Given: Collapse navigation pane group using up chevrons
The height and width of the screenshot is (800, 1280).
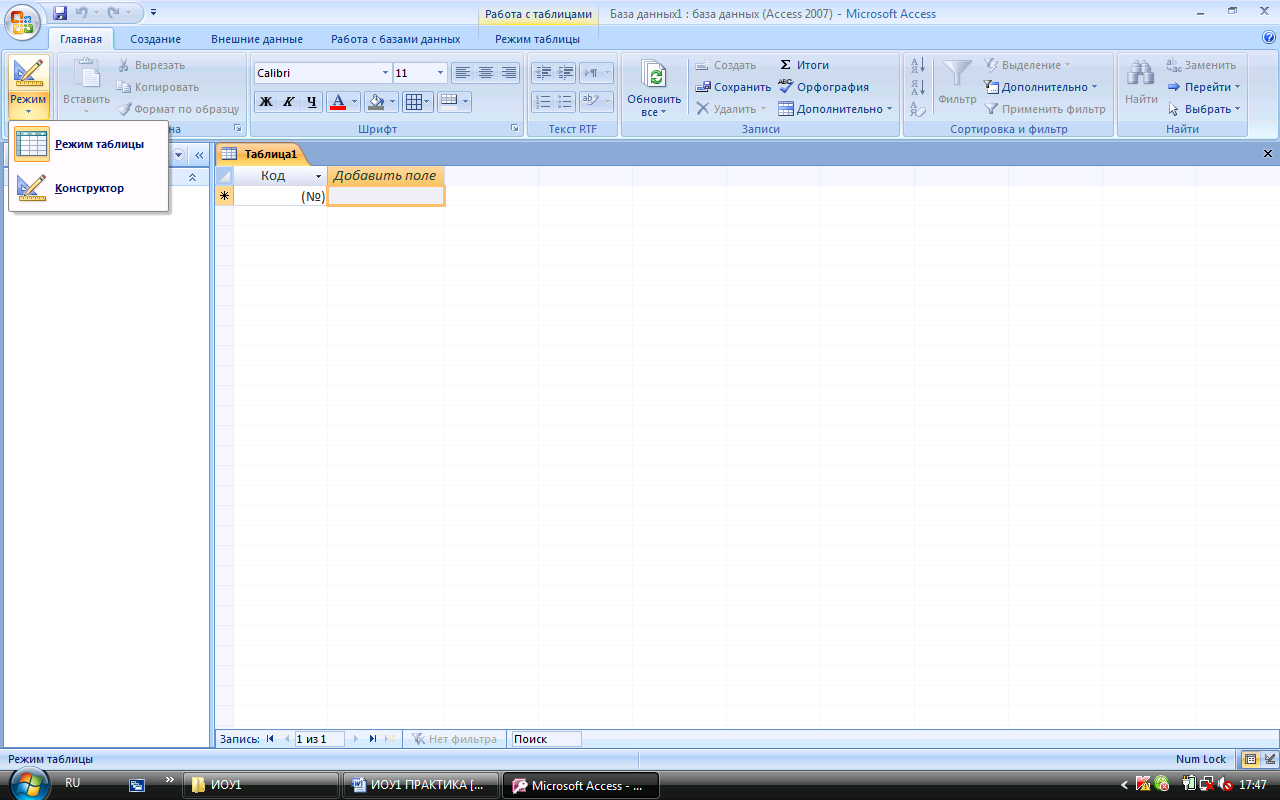Looking at the screenshot, I should 192,176.
